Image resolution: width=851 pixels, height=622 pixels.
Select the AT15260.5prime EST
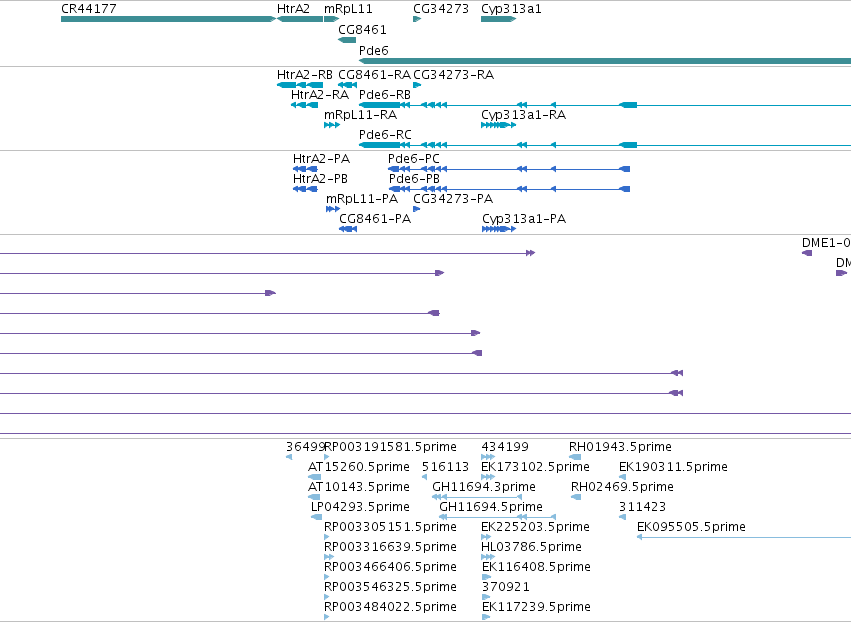(x=314, y=477)
